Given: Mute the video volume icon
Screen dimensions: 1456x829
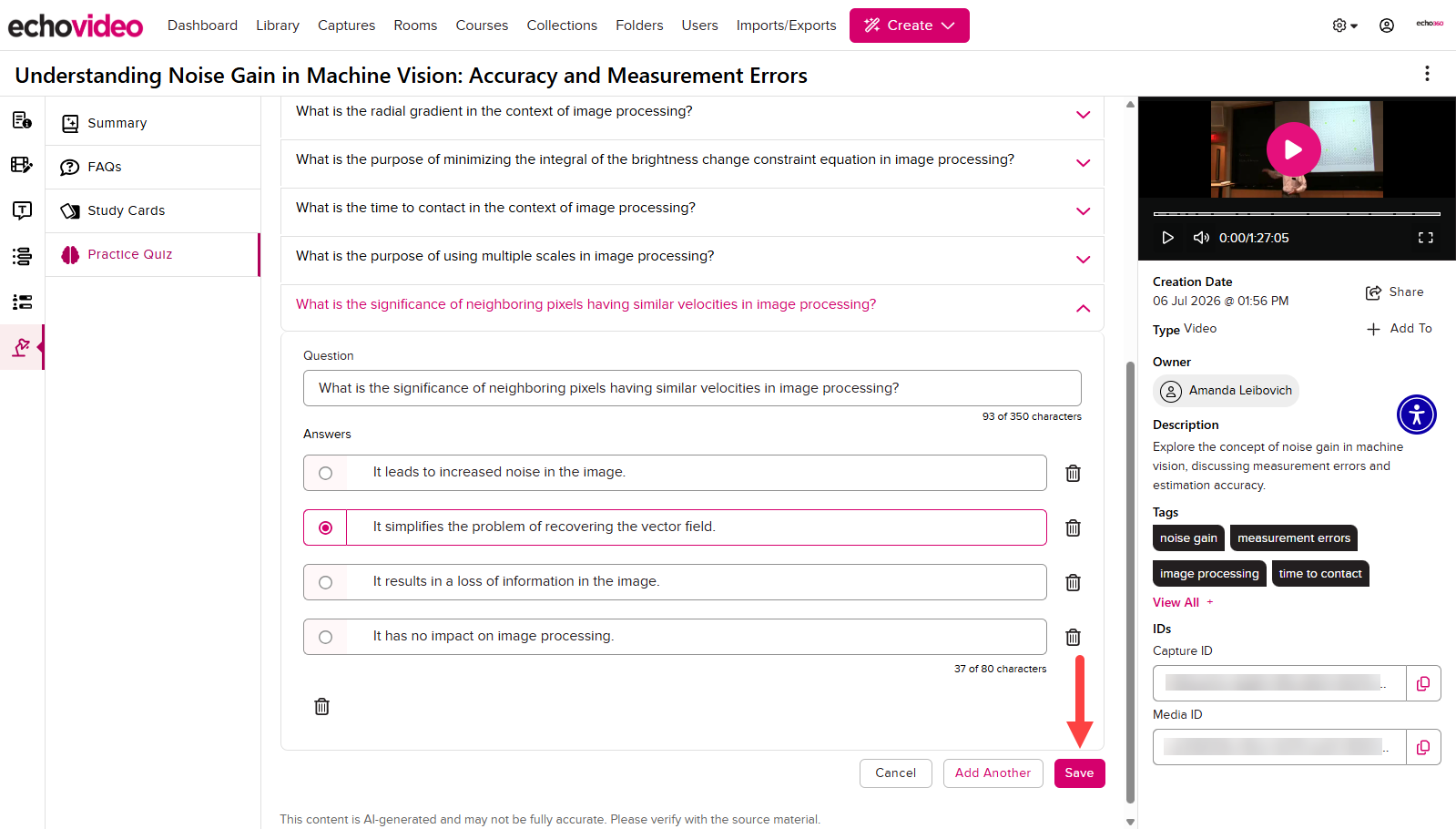Looking at the screenshot, I should [x=1201, y=238].
